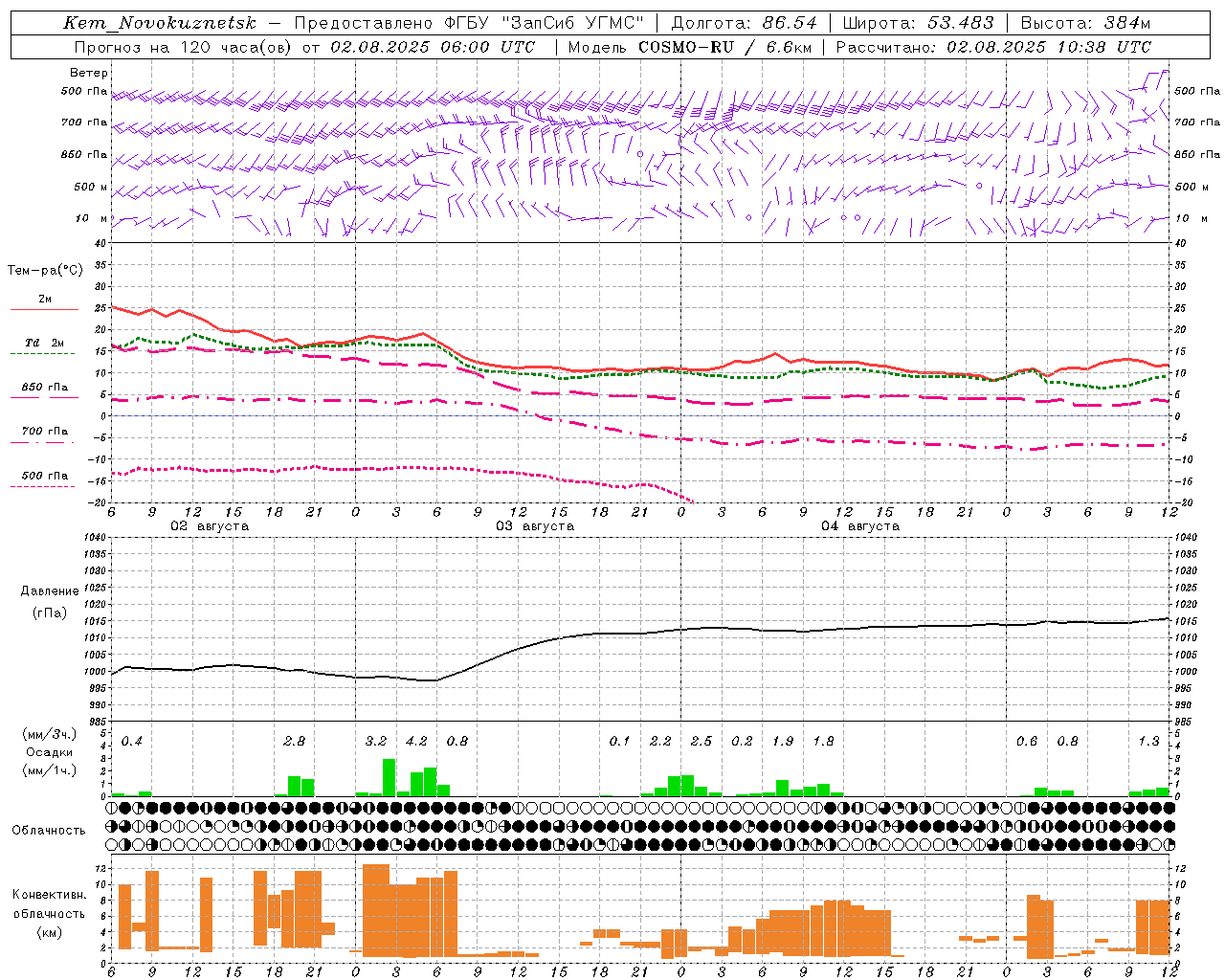Image resolution: width=1225 pixels, height=980 pixels.
Task: Click the '850 гПа' temperature legend label
Action: coord(44,388)
